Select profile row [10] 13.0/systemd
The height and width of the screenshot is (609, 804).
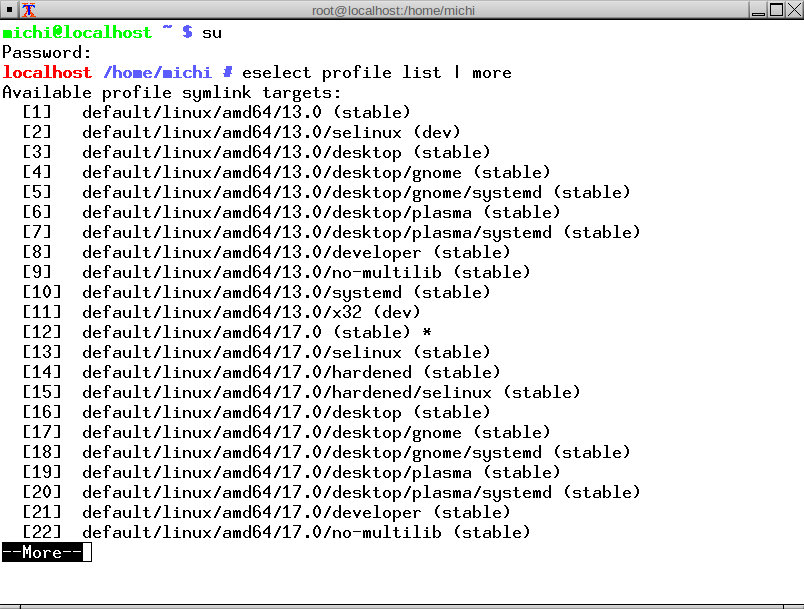[x=256, y=293]
